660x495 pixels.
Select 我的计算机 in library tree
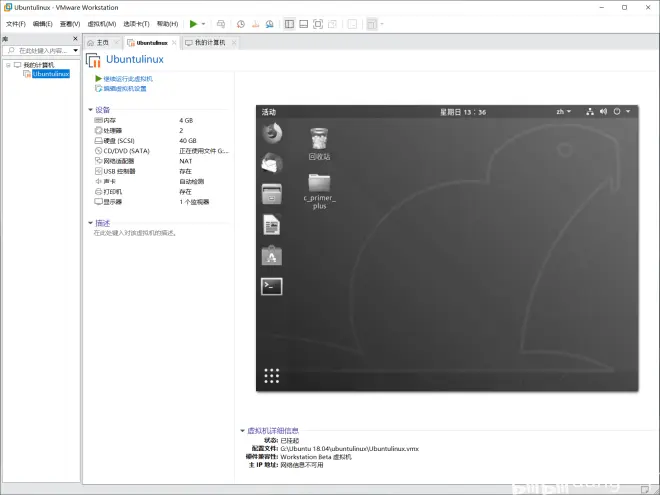click(38, 65)
